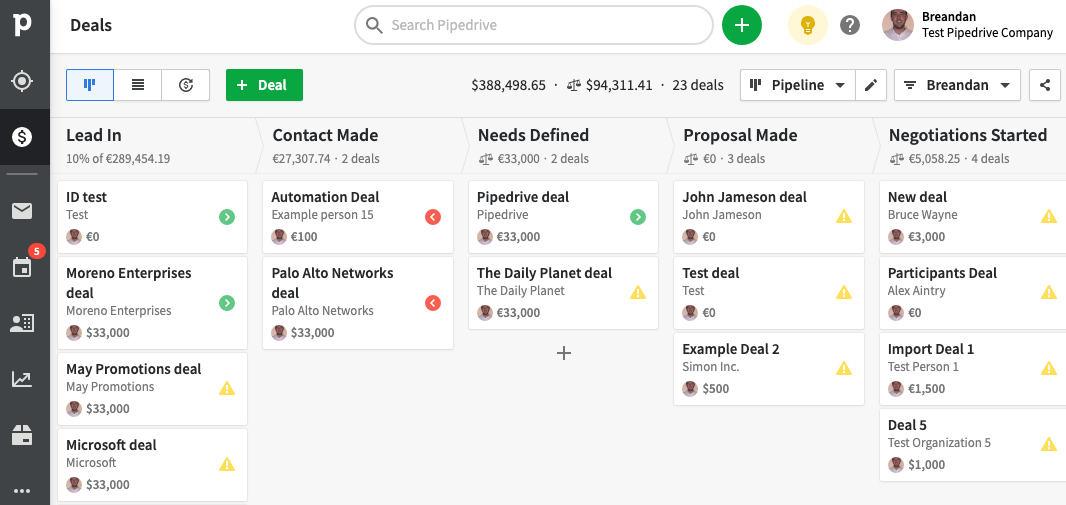
Task: Open Breandan user profile avatar
Action: 898,25
